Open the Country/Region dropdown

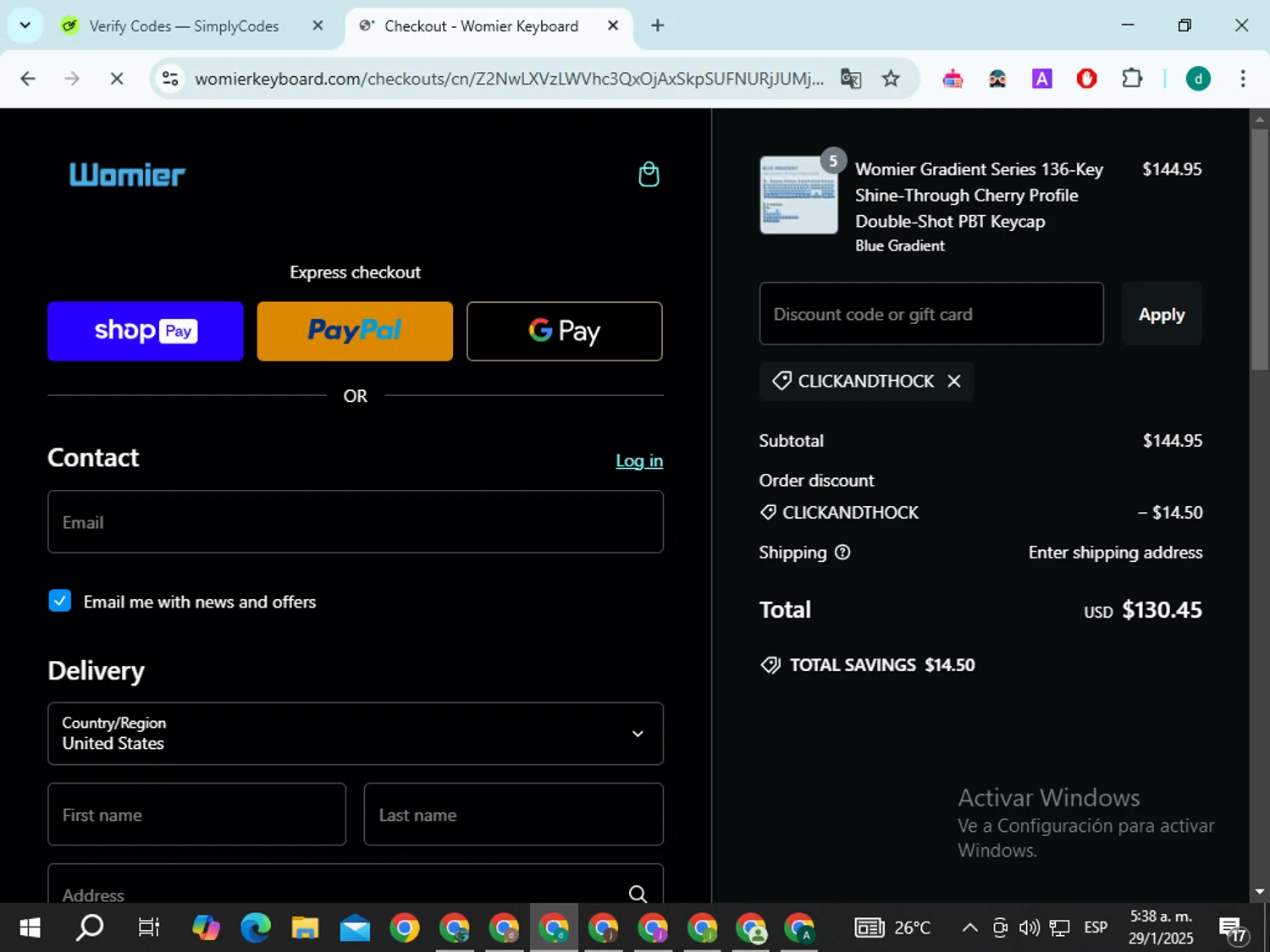(356, 734)
